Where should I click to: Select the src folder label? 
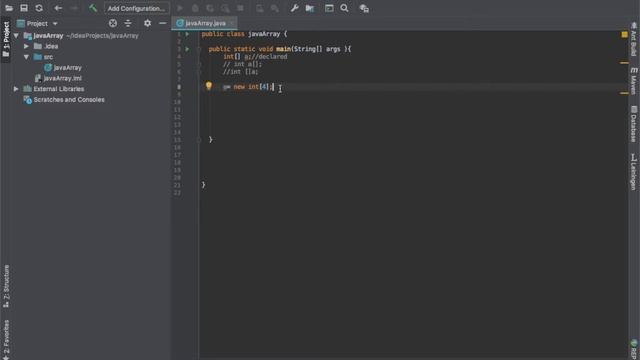tap(48, 57)
